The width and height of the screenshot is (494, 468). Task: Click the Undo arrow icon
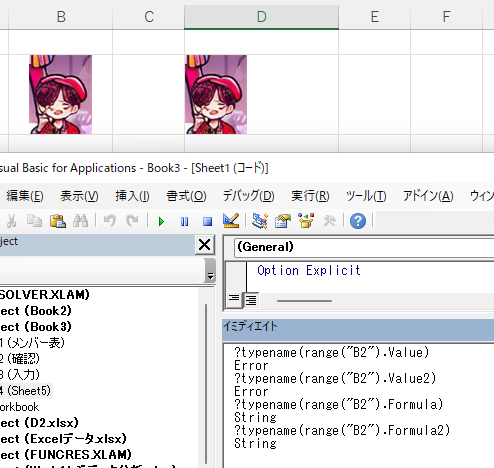(109, 221)
